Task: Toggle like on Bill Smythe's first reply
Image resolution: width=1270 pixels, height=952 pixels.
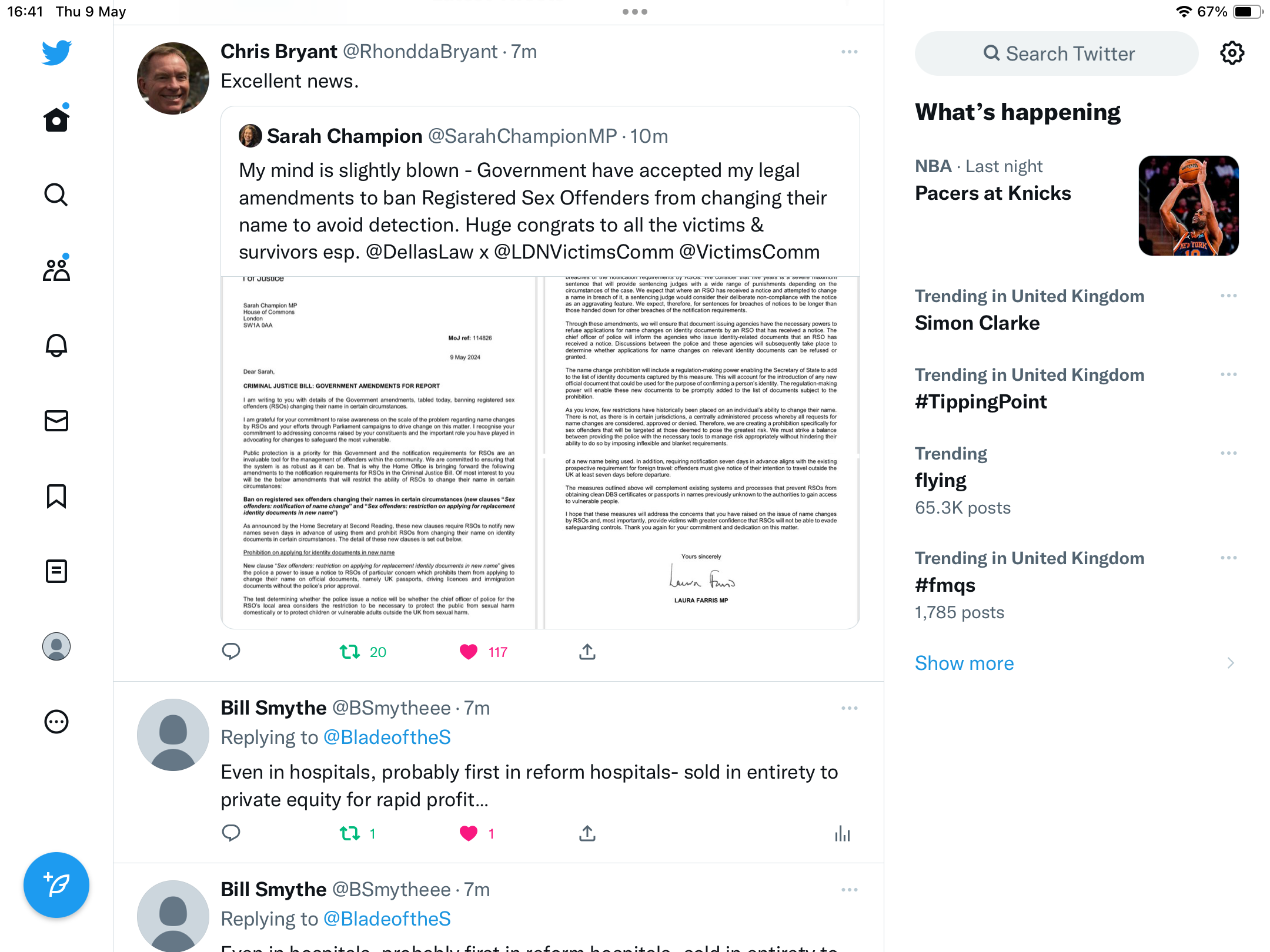Action: pos(469,833)
